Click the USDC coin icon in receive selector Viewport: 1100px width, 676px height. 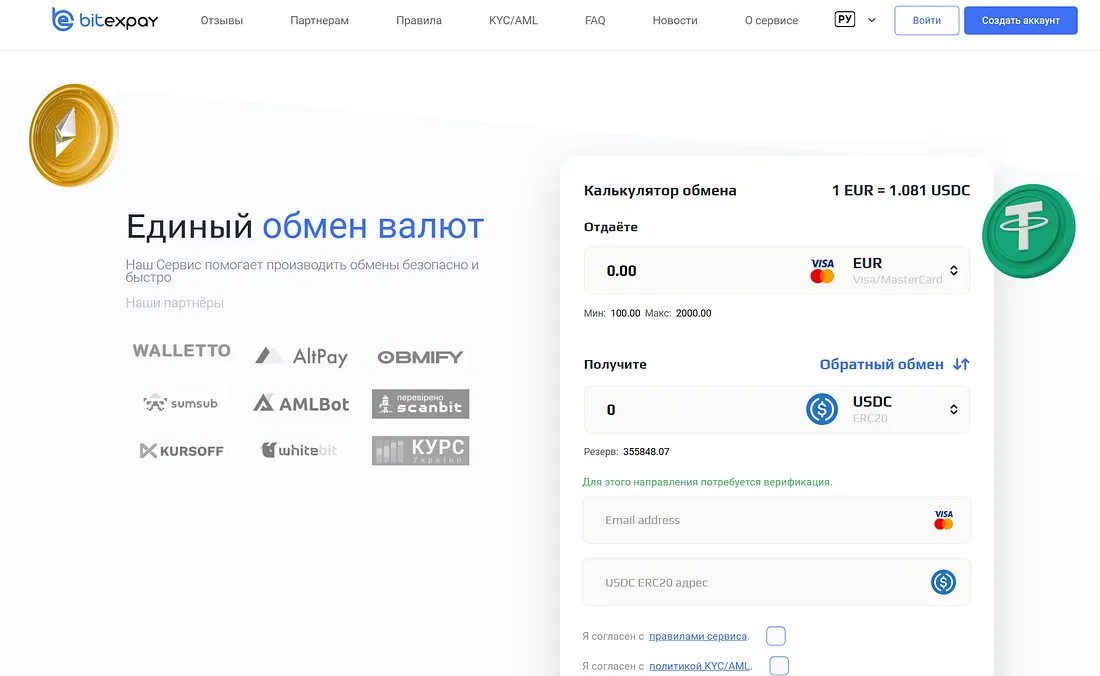821,410
